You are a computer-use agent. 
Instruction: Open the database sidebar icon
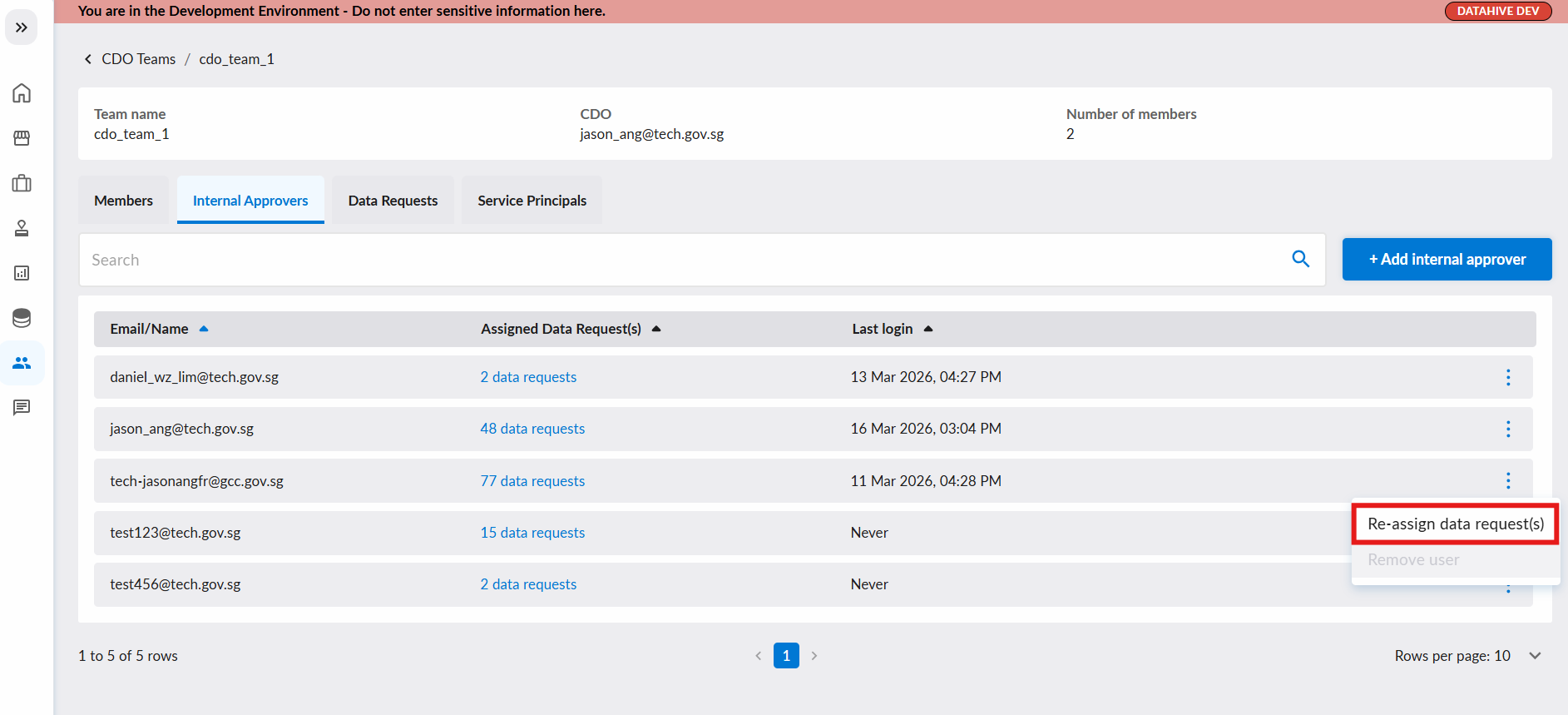pos(22,318)
